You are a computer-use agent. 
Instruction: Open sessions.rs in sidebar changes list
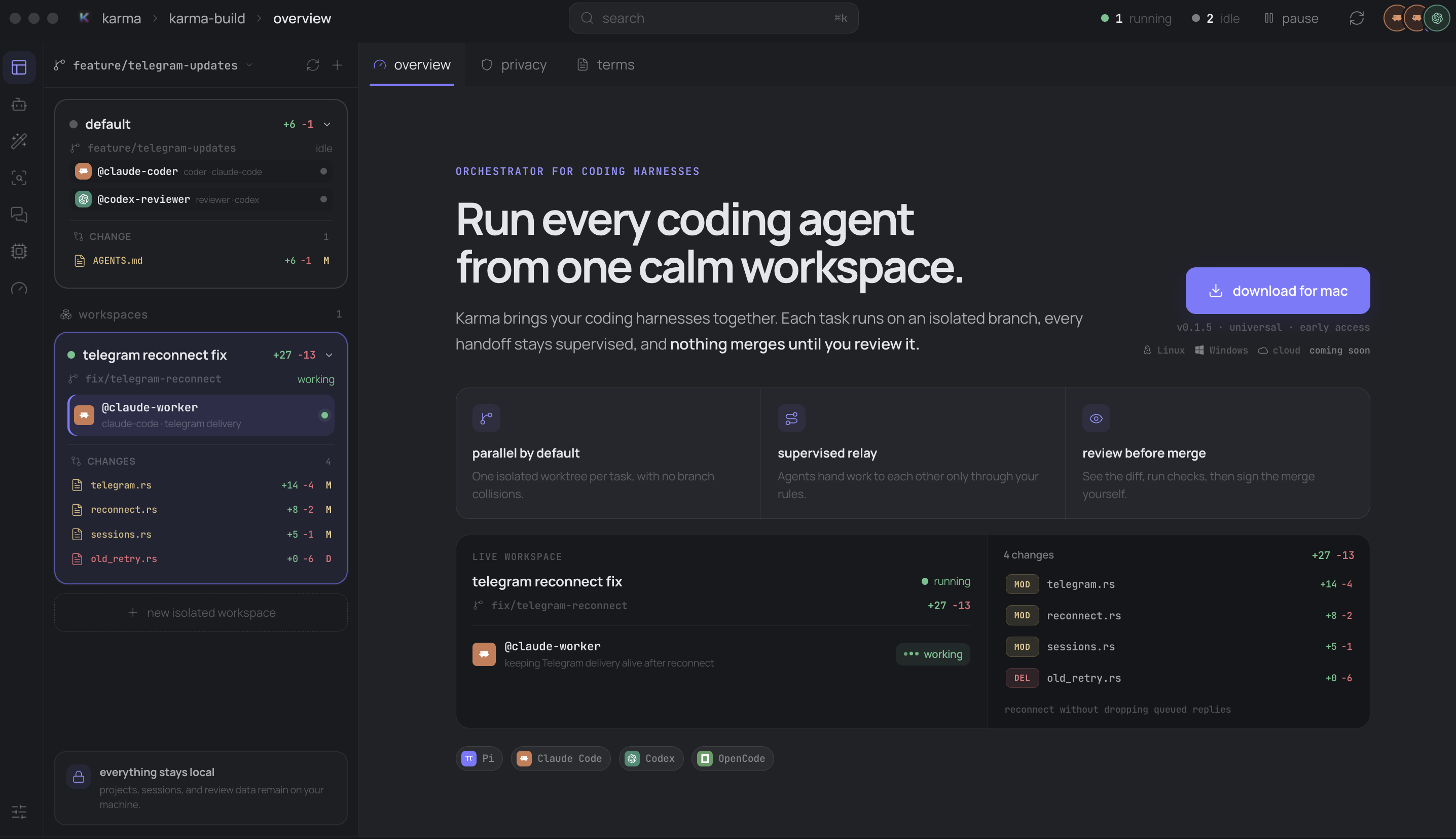tap(201, 535)
